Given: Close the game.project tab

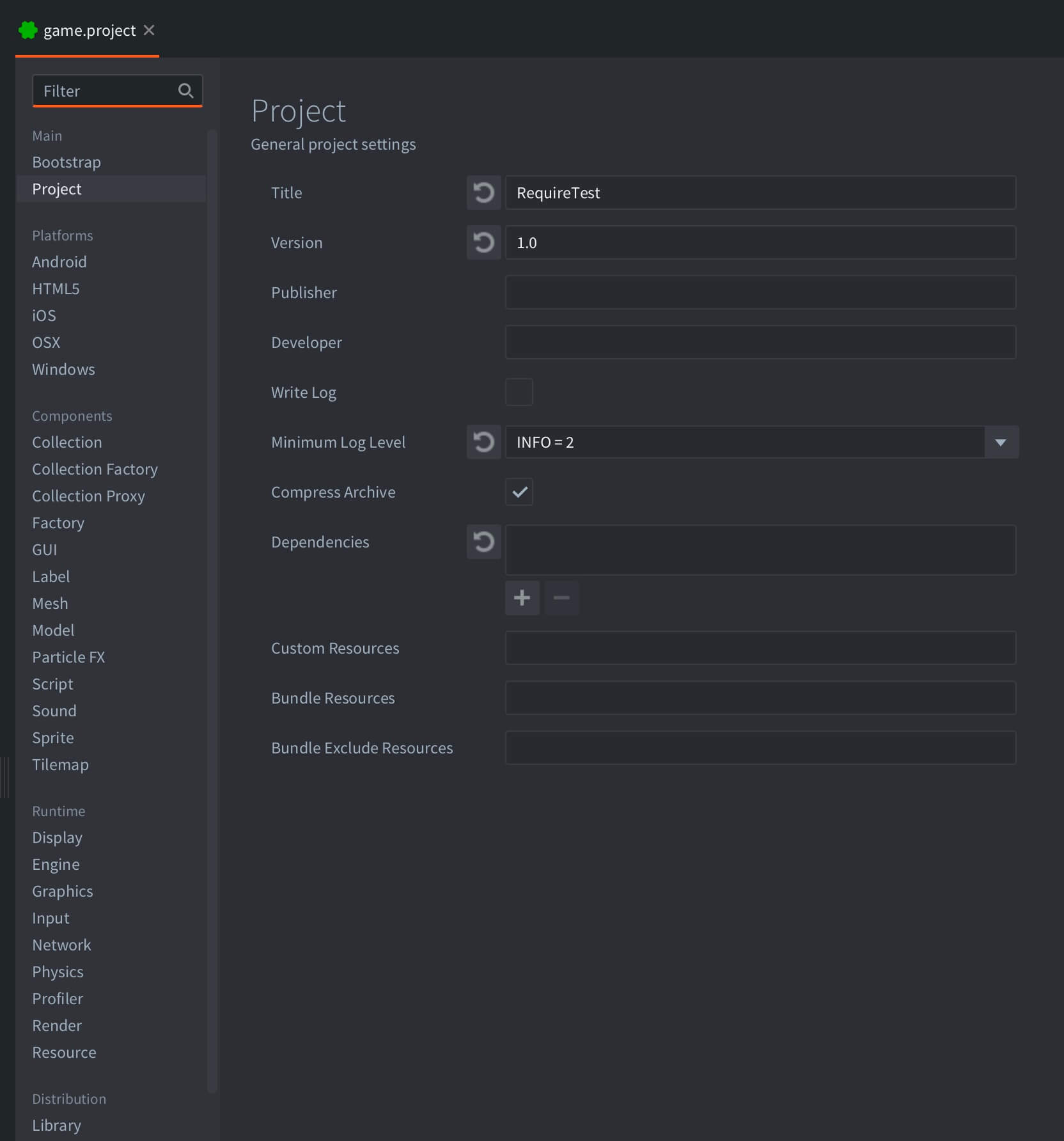Looking at the screenshot, I should (x=149, y=29).
